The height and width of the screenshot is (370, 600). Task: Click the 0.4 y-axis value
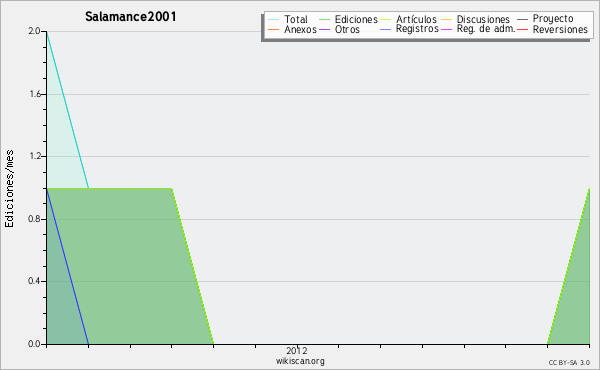click(34, 281)
